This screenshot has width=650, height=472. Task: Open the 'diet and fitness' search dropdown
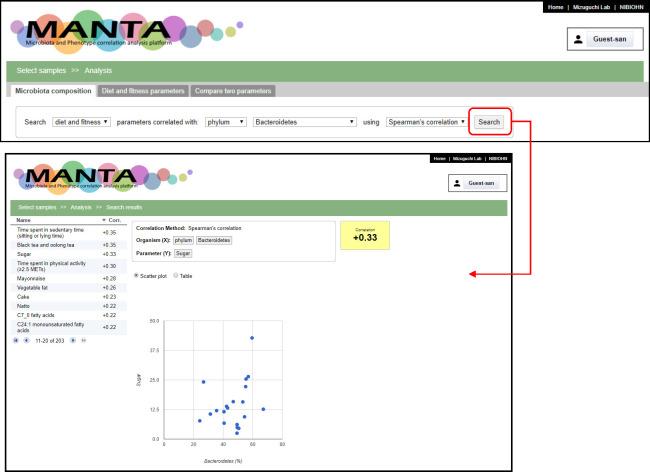coord(81,122)
